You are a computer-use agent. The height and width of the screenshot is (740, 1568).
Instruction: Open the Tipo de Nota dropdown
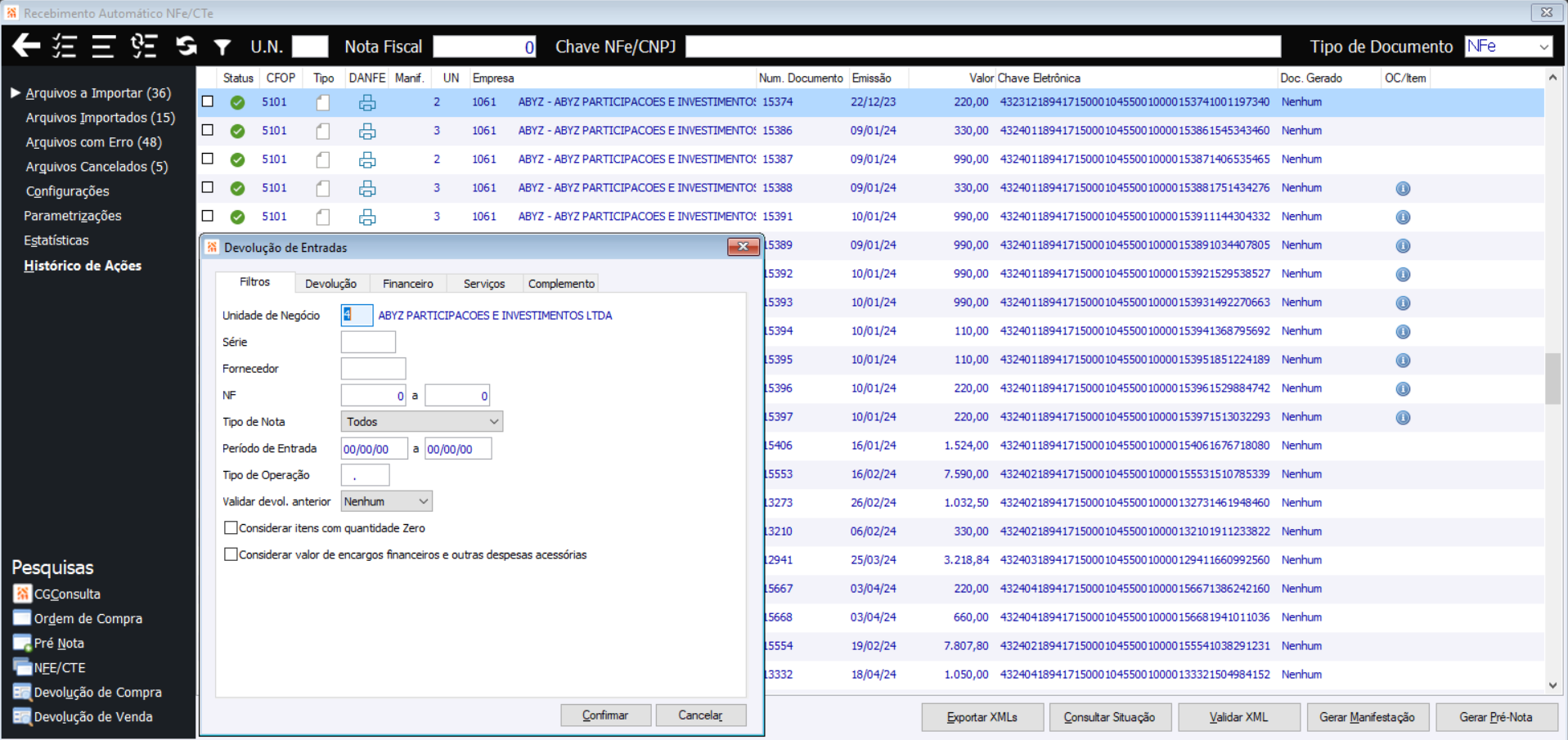[421, 422]
